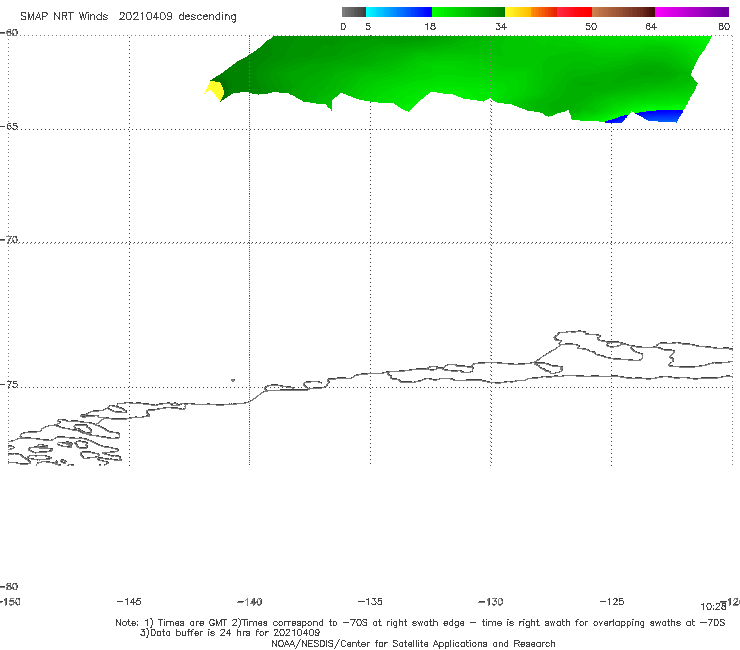Viewport: 740px width, 650px height.
Task: Click the latitude label '-75'
Action: point(9,385)
